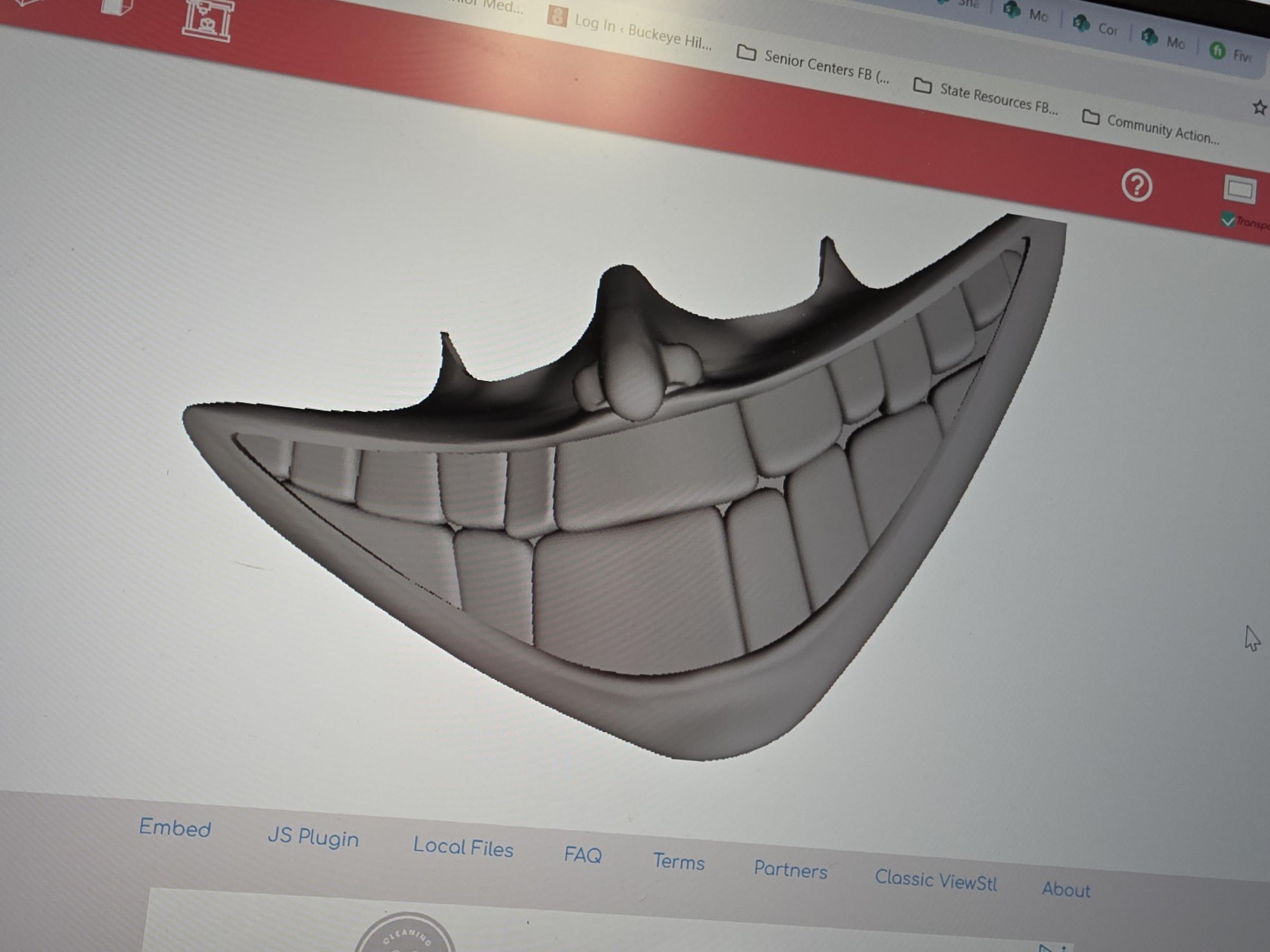Click the fullscreen rectangle icon
1270x952 pixels.
[x=1239, y=189]
